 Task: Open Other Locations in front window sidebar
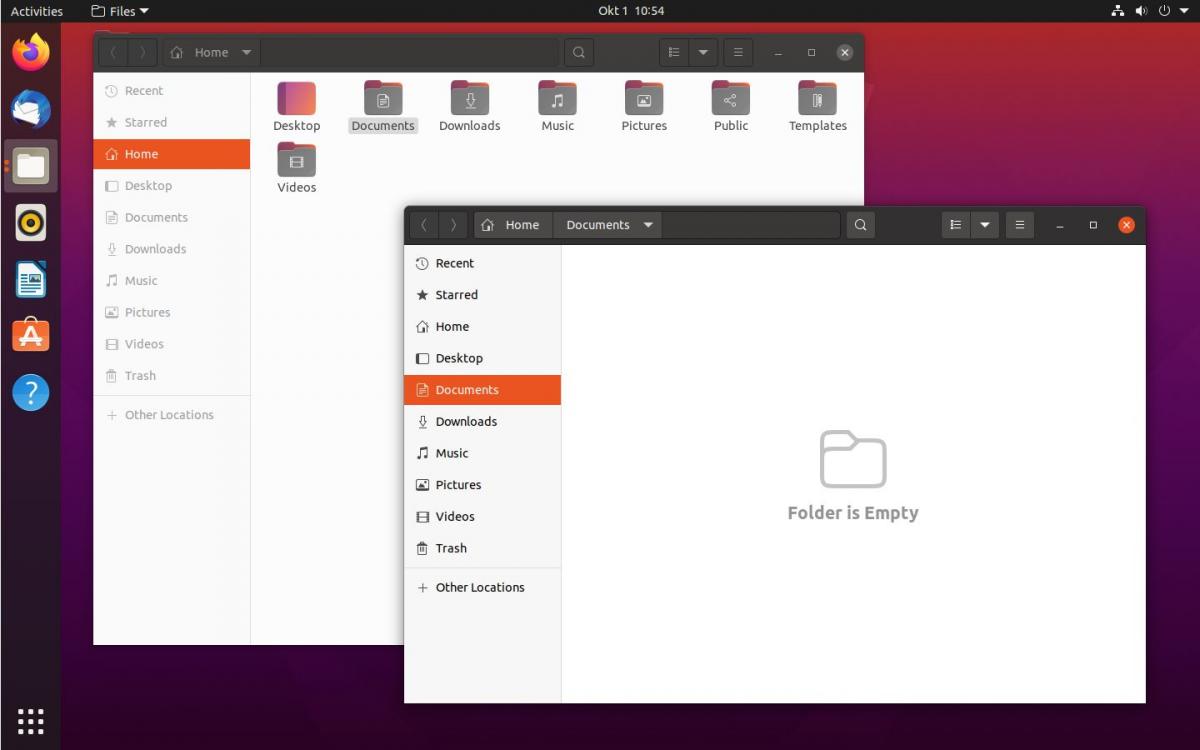coord(479,587)
